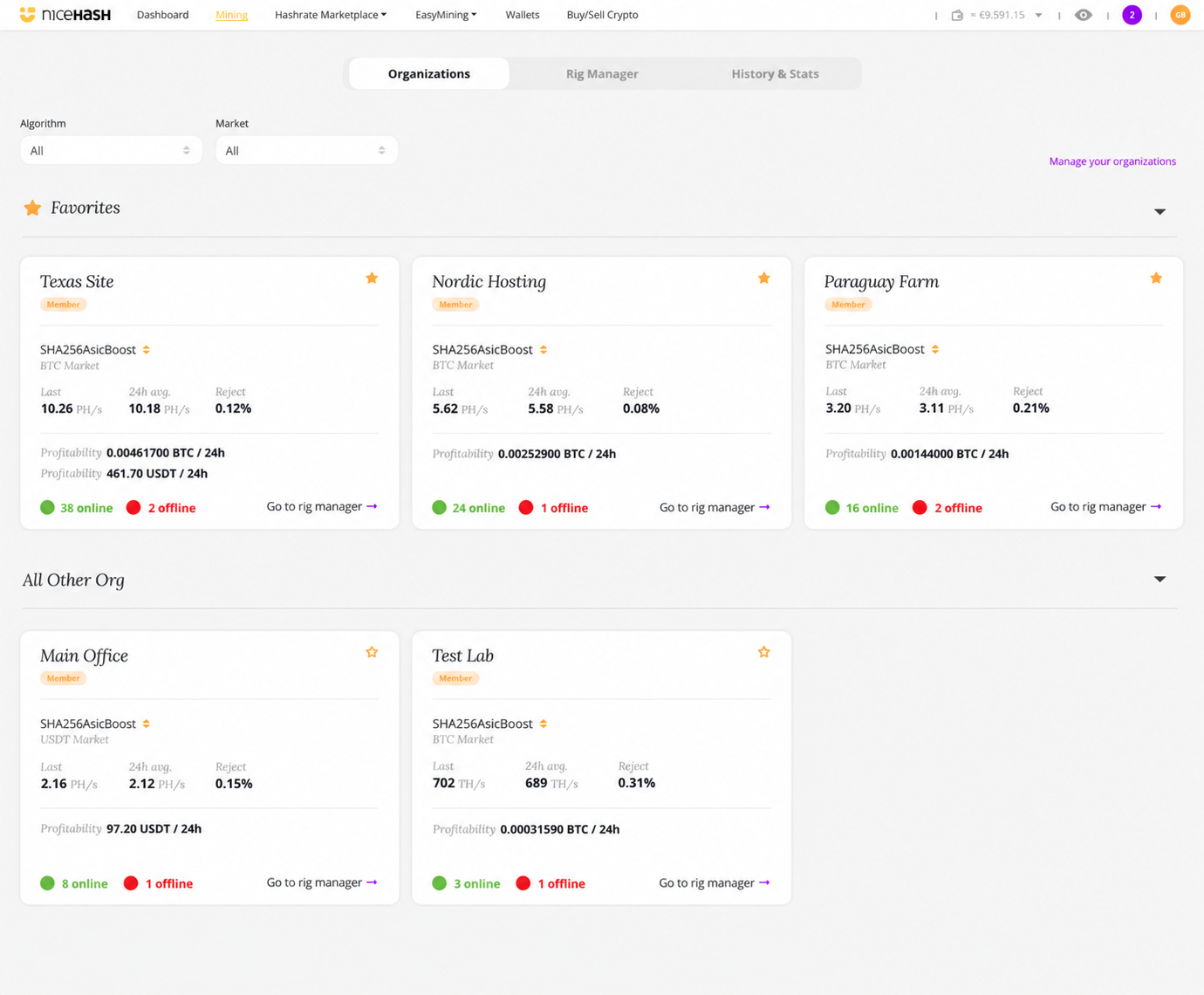This screenshot has height=995, width=1204.
Task: Open the GB user avatar menu
Action: pyautogui.click(x=1180, y=15)
